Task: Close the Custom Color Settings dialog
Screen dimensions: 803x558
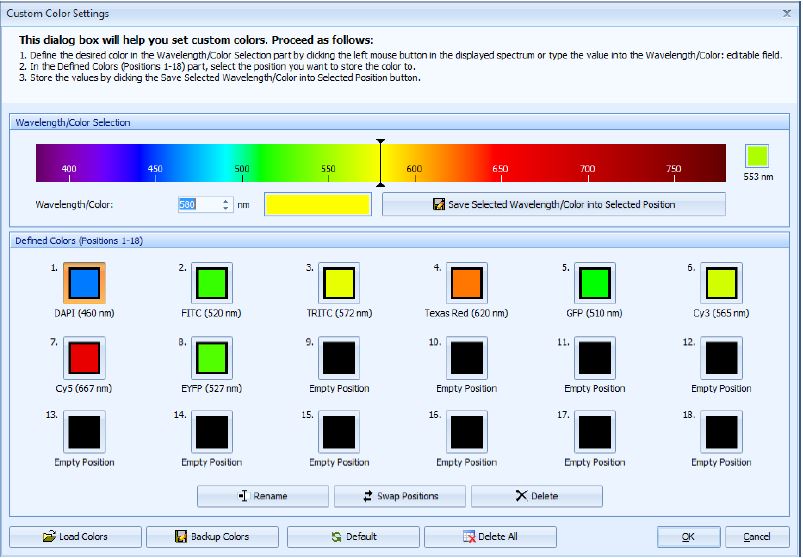Action: 787,13
